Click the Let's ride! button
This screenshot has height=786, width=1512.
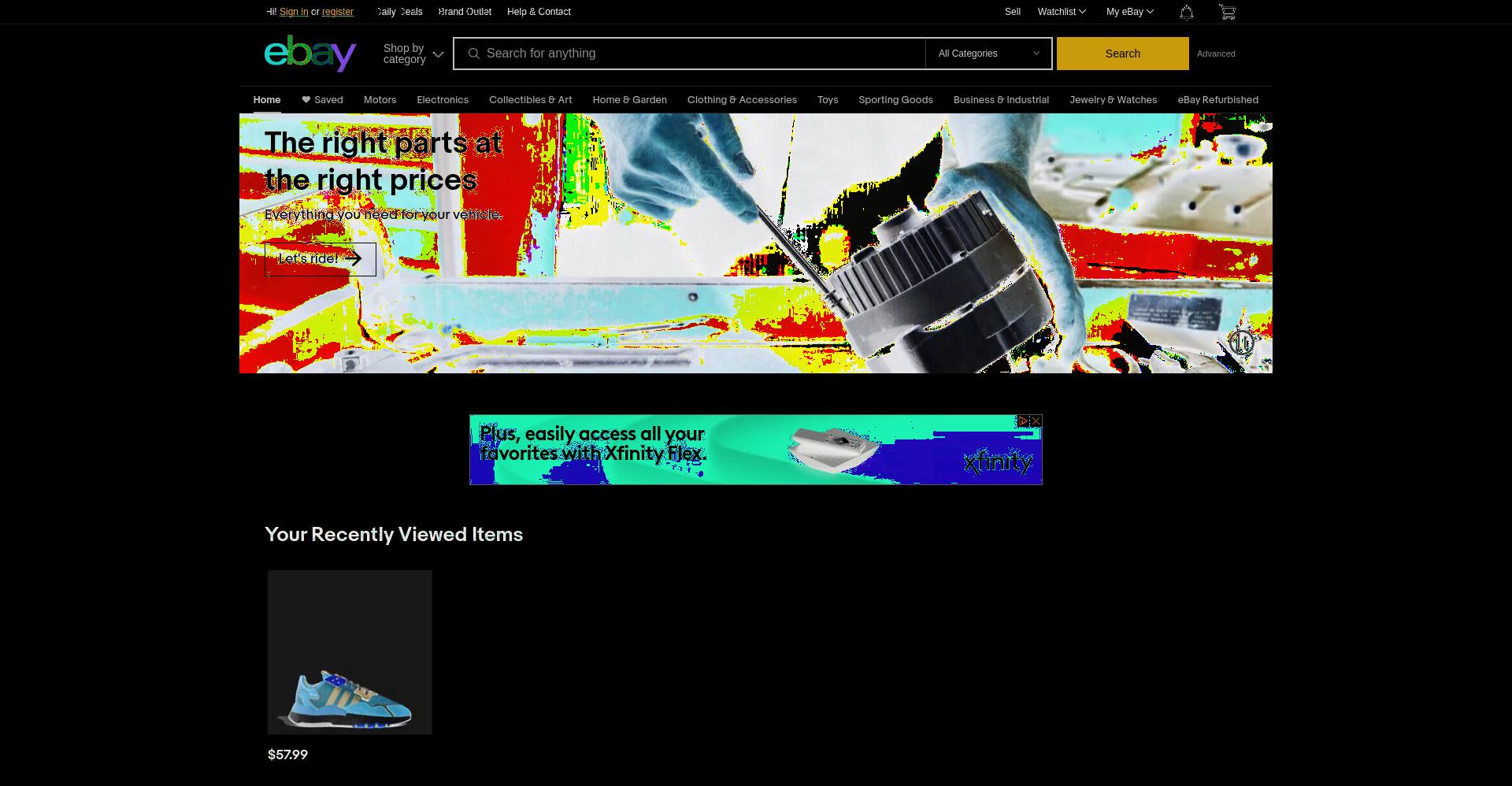tap(321, 259)
